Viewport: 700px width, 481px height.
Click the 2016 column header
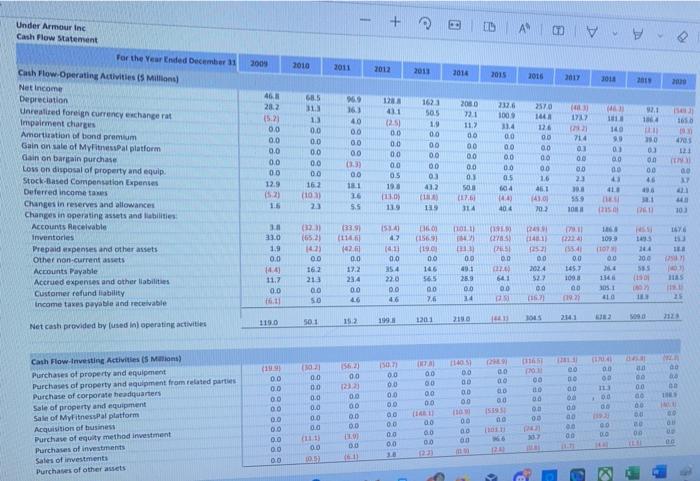(535, 76)
